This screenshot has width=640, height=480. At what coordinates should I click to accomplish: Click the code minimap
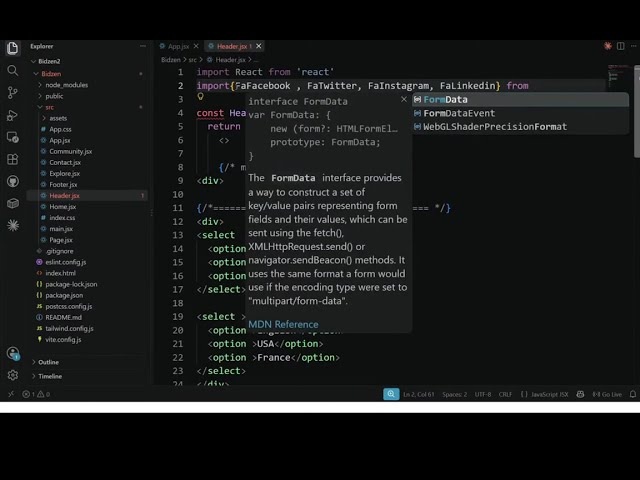point(618,76)
